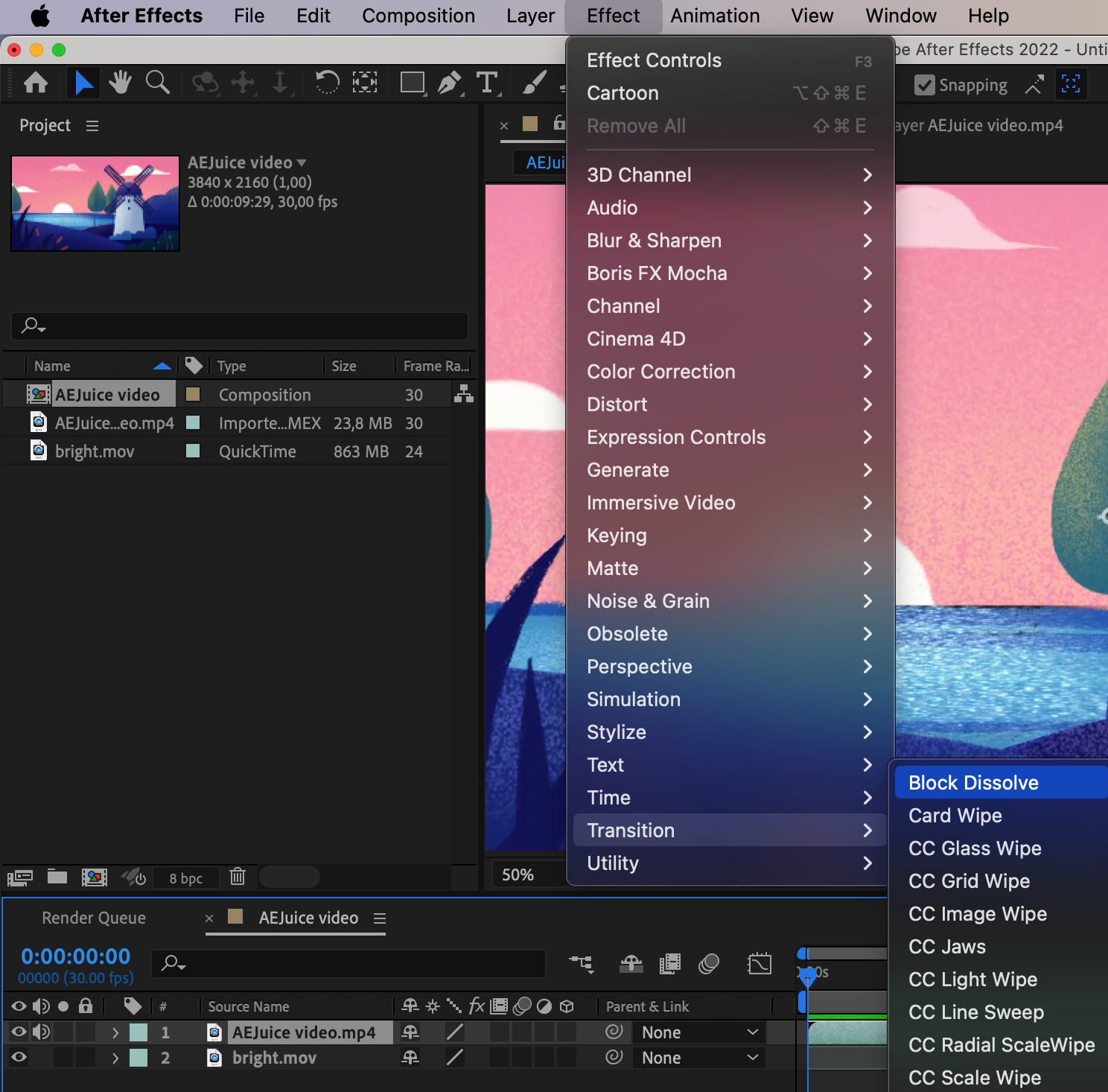Select the Type tool
The width and height of the screenshot is (1108, 1092).
(x=487, y=83)
